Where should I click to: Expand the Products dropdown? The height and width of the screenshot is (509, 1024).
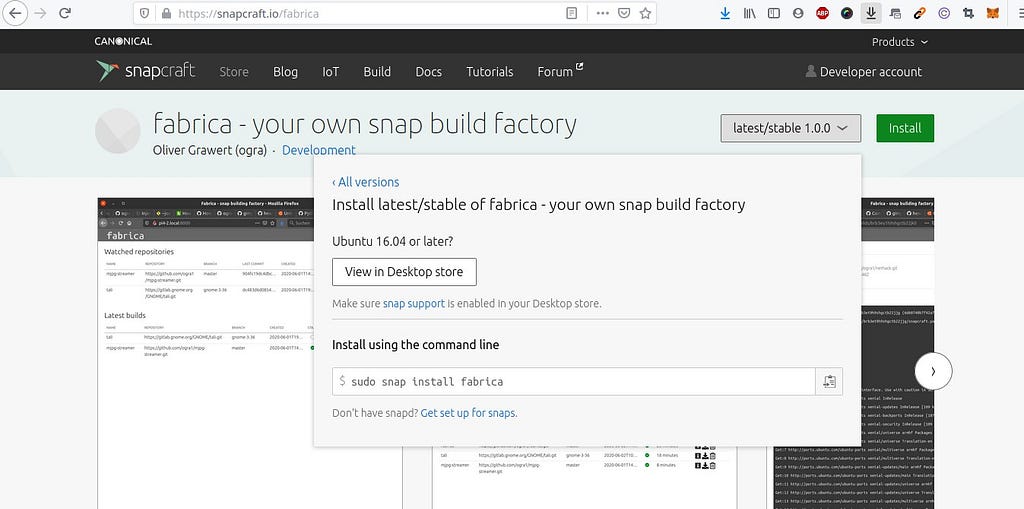899,42
